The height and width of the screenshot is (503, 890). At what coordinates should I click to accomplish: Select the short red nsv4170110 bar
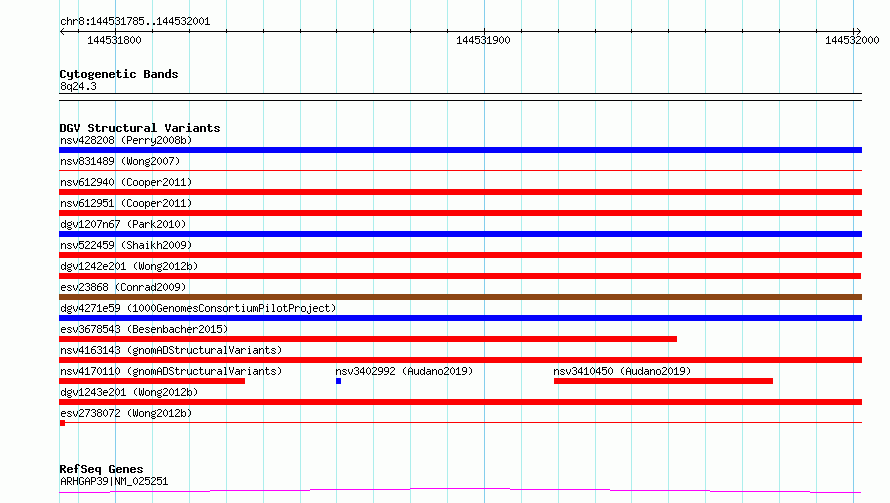click(x=152, y=381)
